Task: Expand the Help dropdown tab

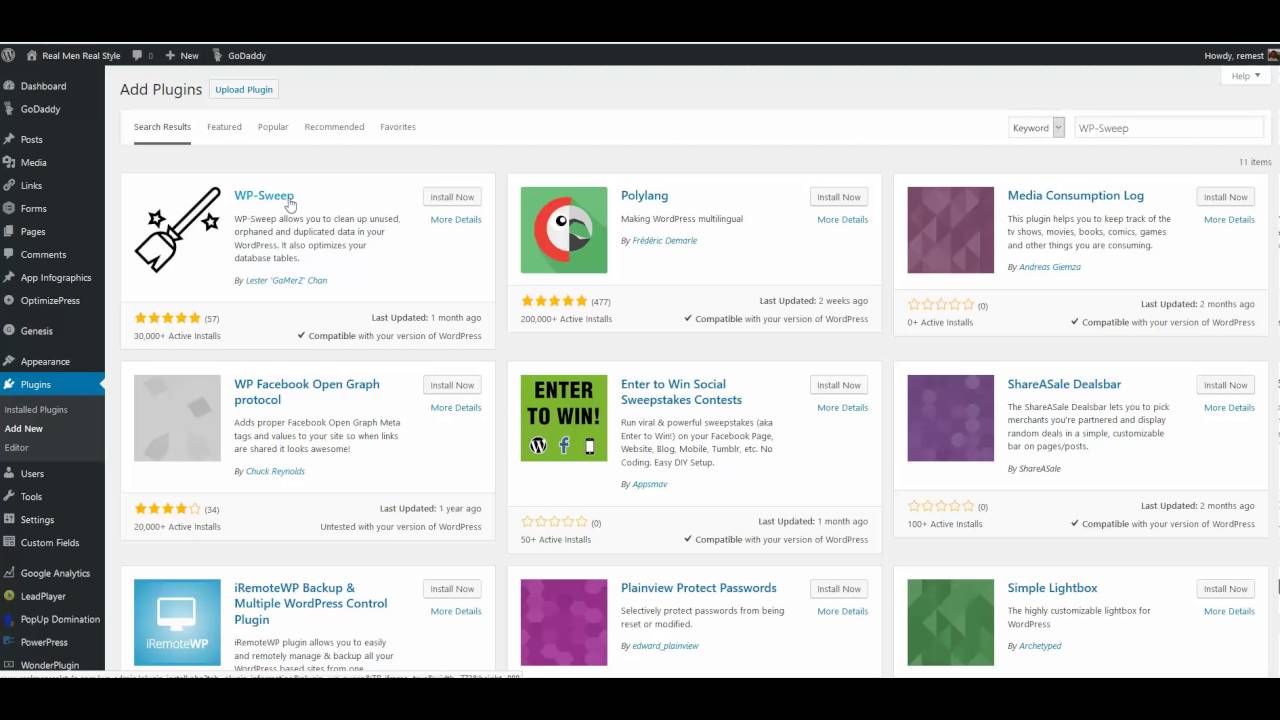Action: point(1245,76)
